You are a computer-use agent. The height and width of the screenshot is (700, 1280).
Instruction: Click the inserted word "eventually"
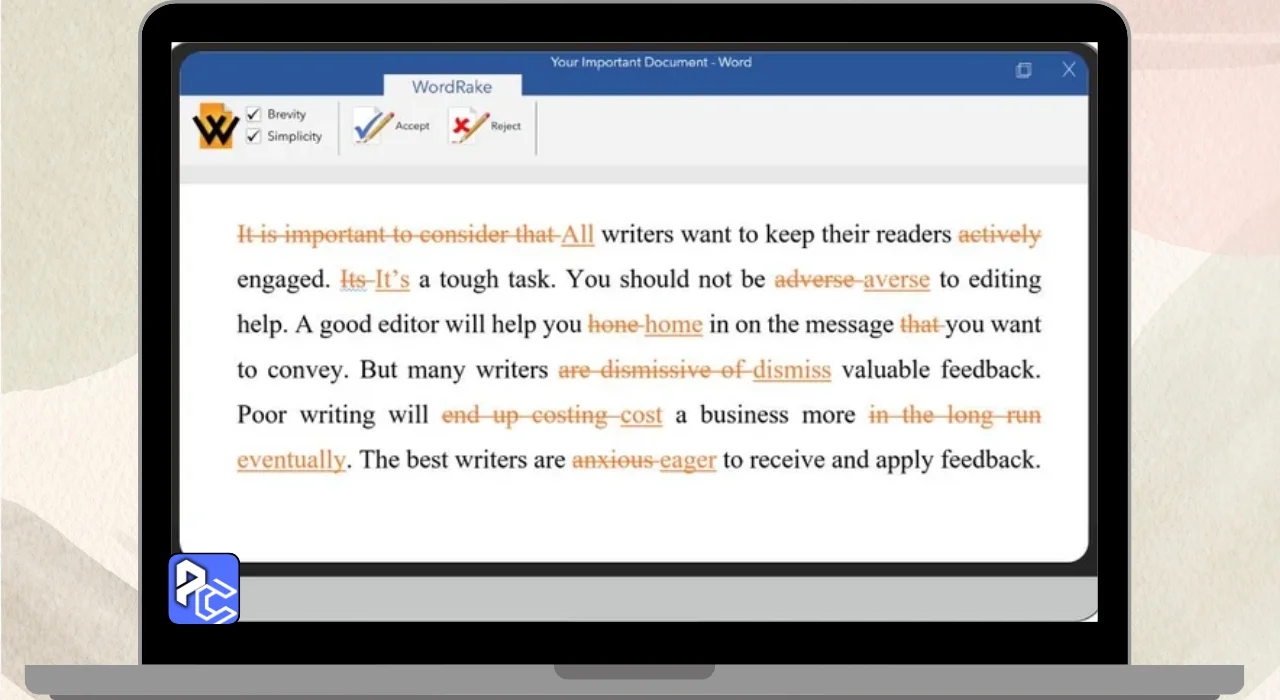click(x=291, y=460)
